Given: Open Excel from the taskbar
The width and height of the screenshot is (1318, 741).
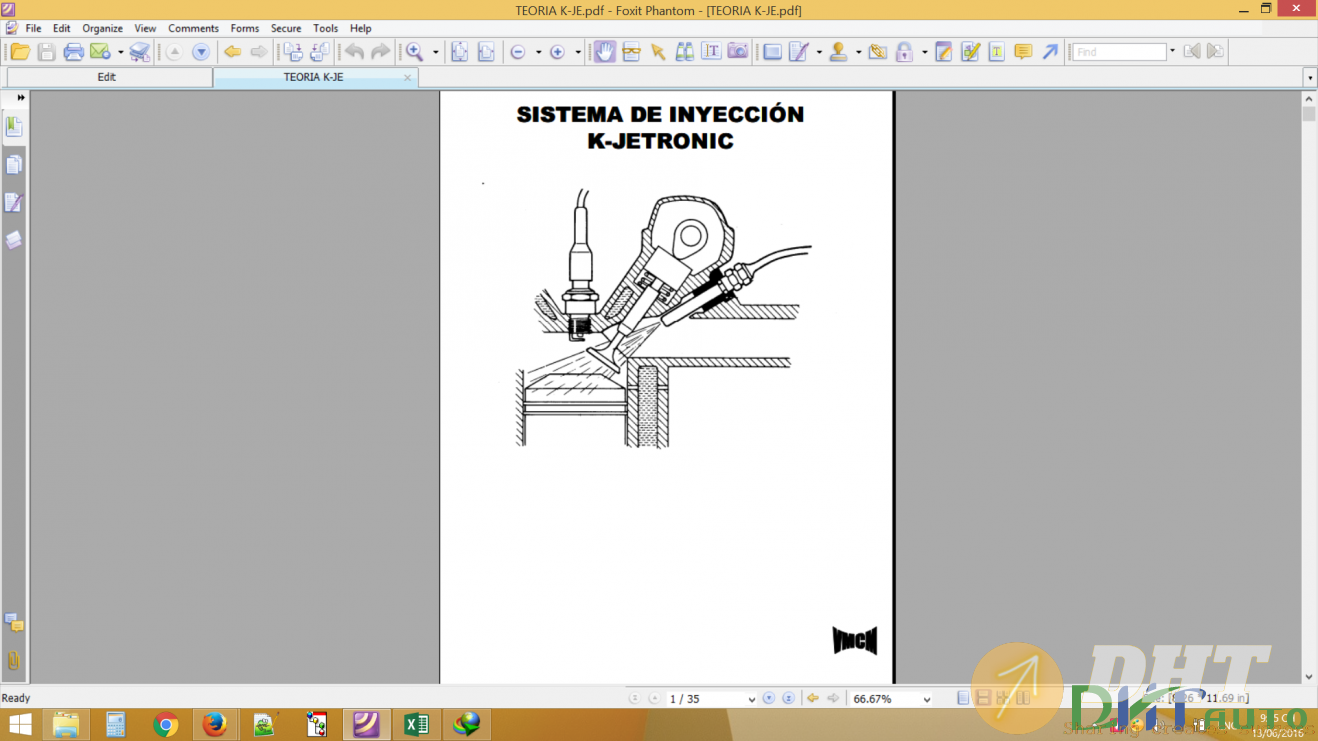Looking at the screenshot, I should tap(417, 725).
